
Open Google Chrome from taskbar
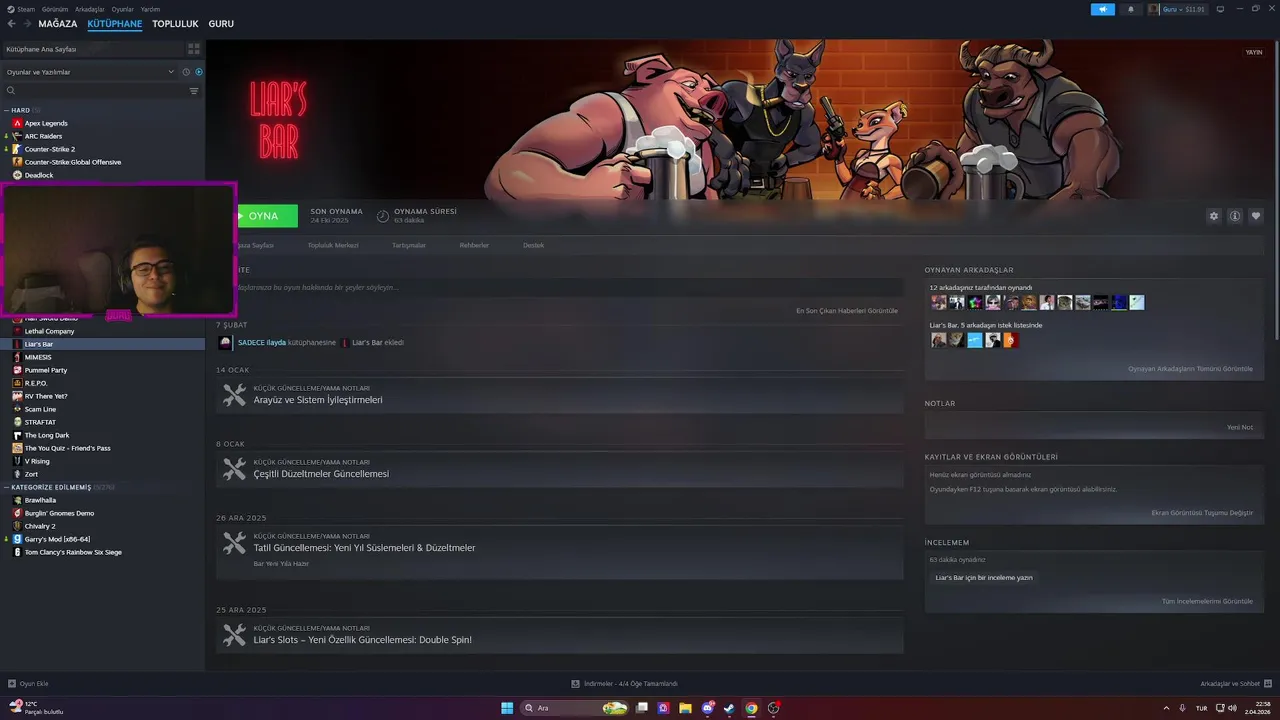[751, 708]
